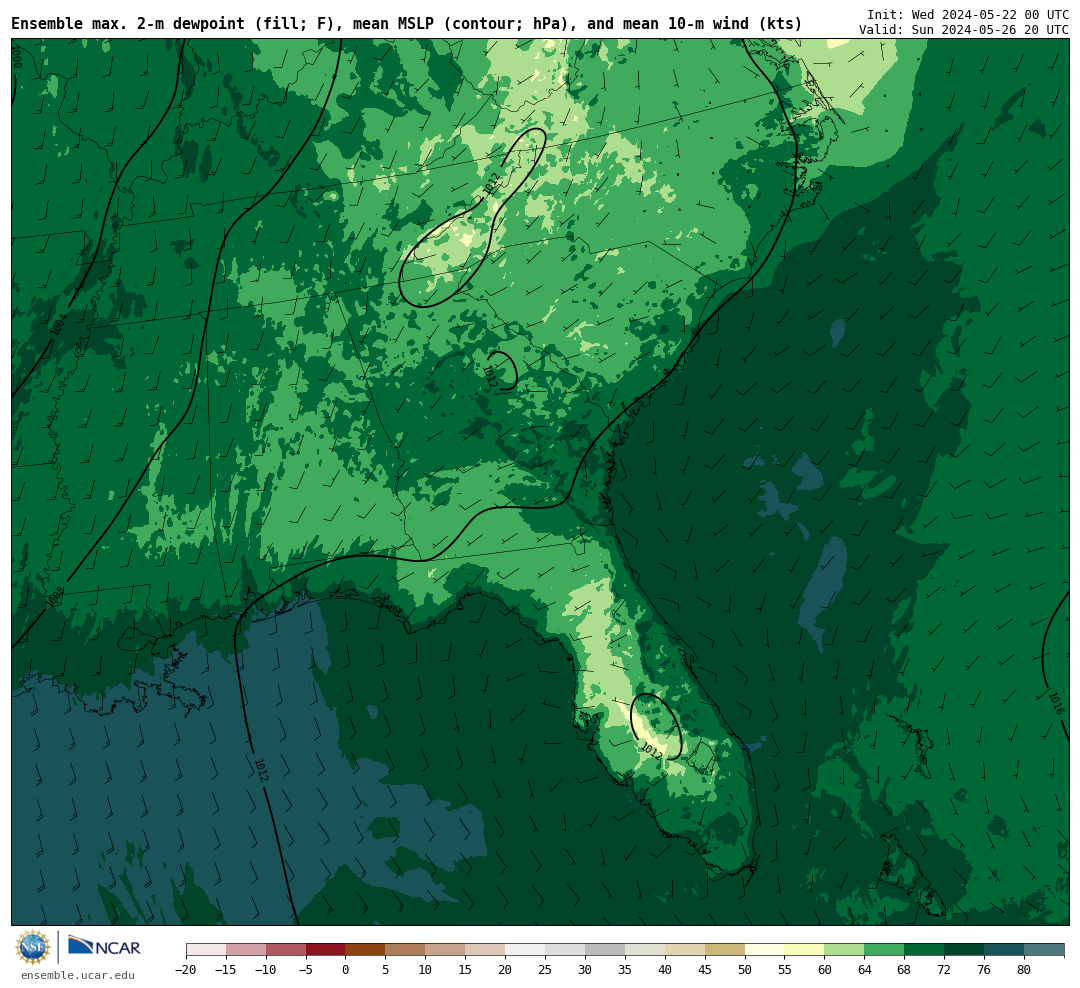Click the colorbar tick label '-20'
Viewport: 1080px width, 988px height.
[x=186, y=969]
